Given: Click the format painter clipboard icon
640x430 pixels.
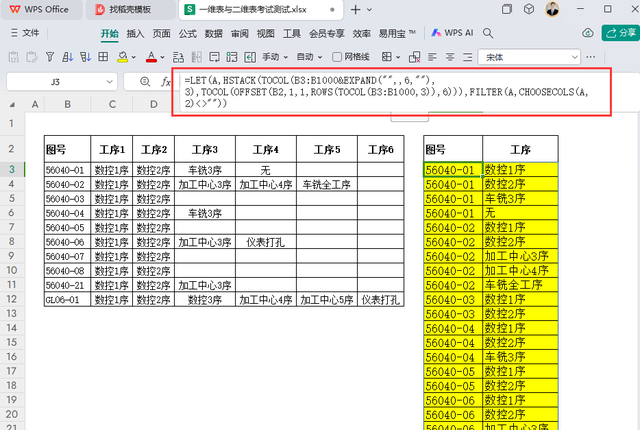Looking at the screenshot, I should (31, 57).
